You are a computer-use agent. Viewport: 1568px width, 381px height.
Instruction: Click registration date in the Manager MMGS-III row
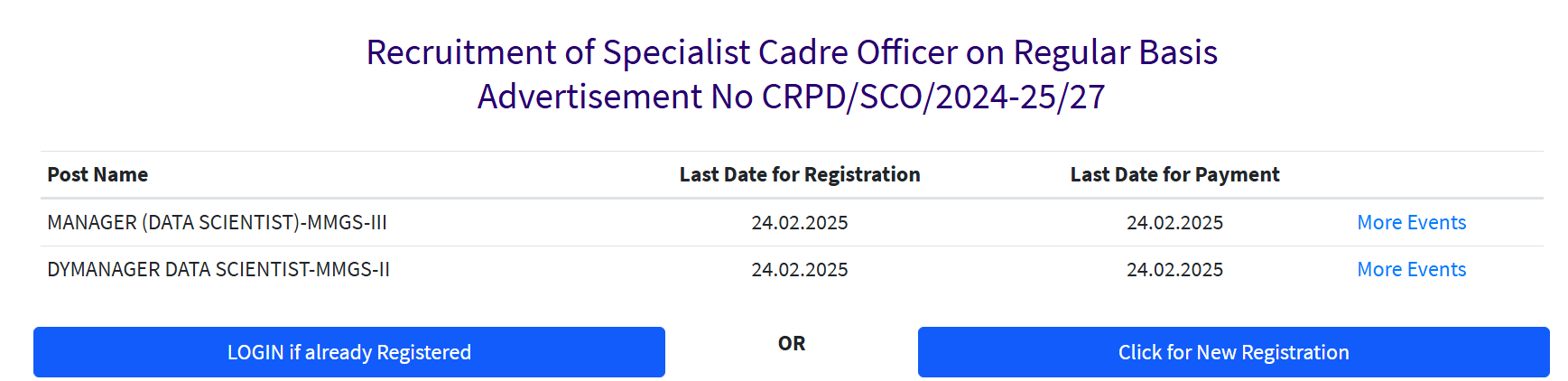(799, 222)
